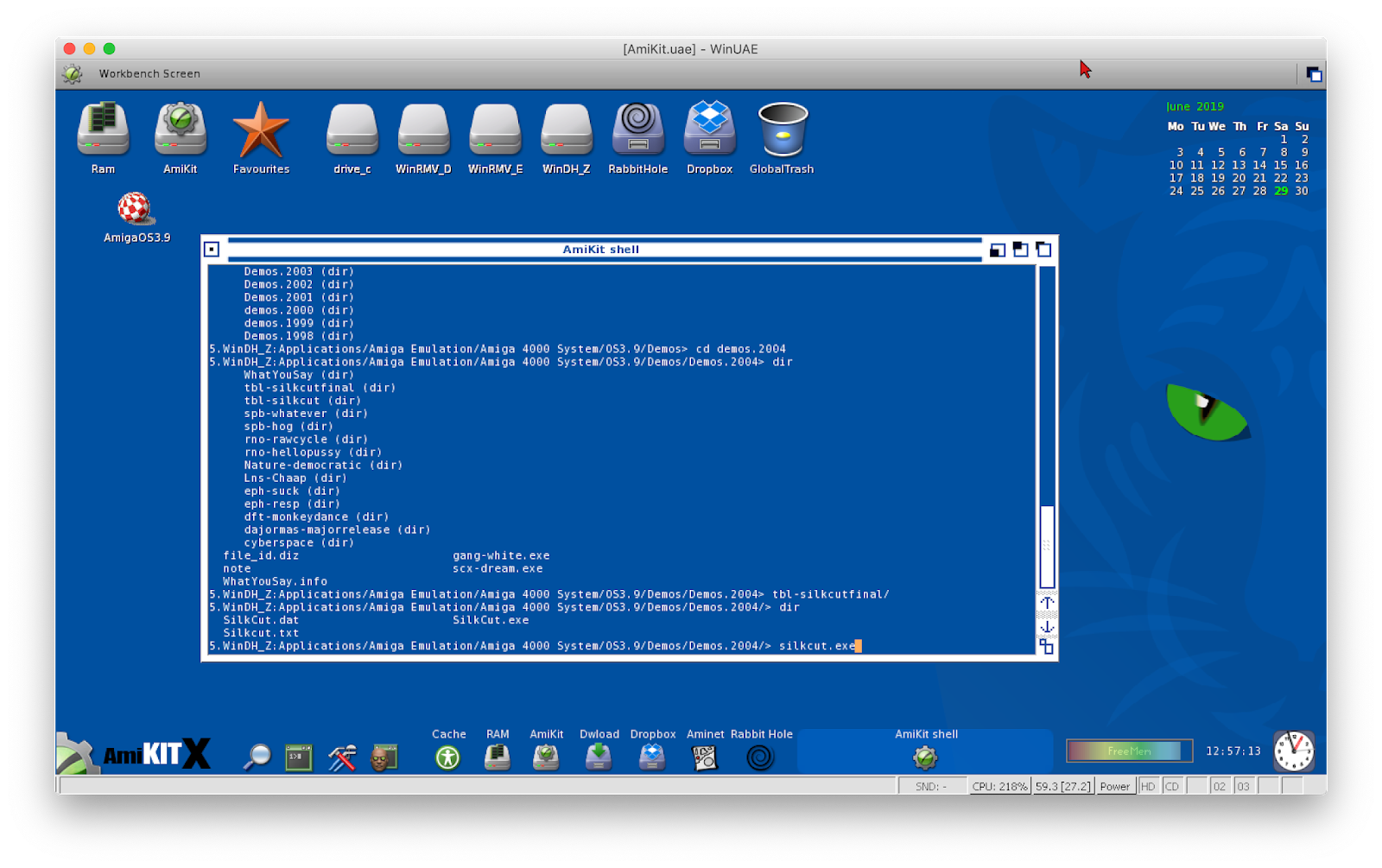Click WhatYouSay.info in shell listing

[275, 582]
